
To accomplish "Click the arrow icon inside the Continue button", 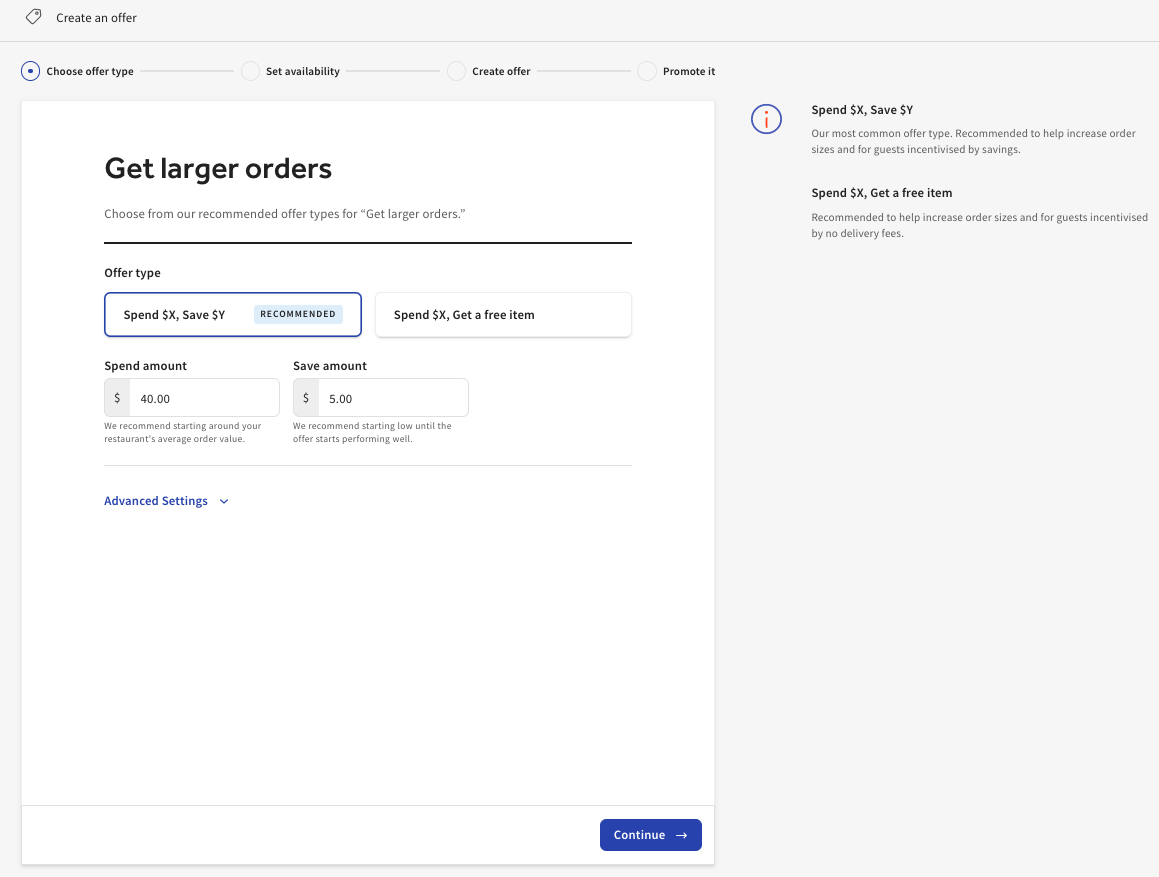I will tap(679, 835).
